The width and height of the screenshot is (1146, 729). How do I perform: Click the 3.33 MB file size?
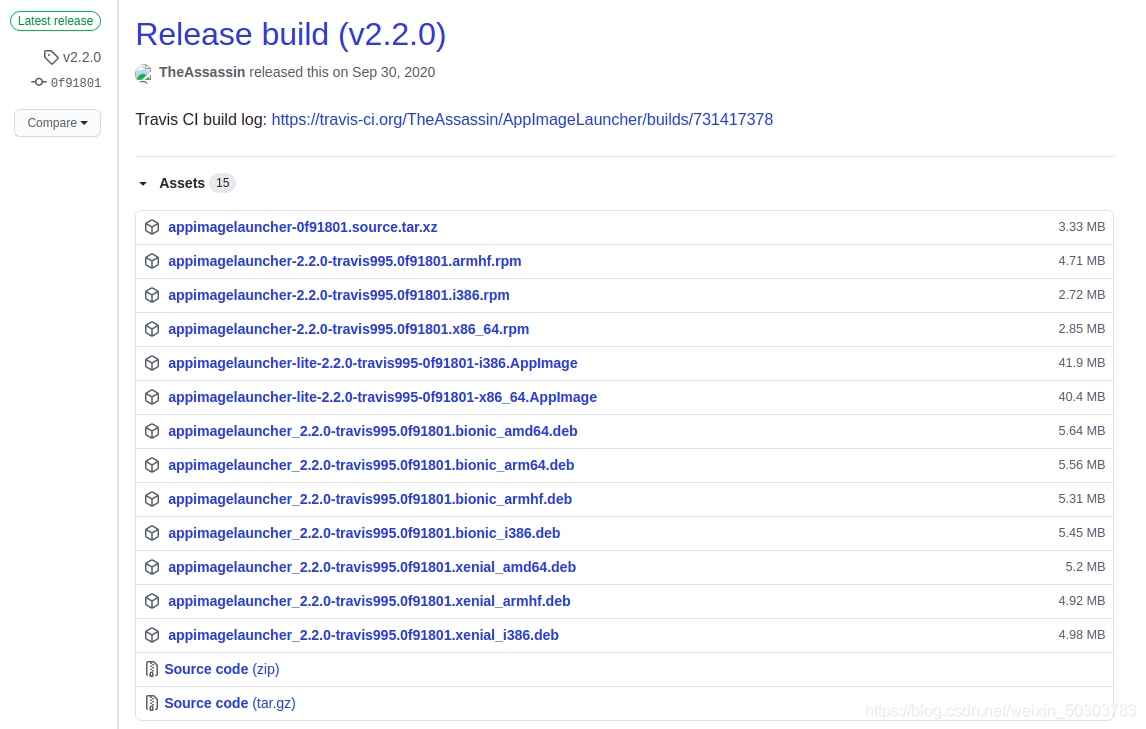tap(1082, 227)
